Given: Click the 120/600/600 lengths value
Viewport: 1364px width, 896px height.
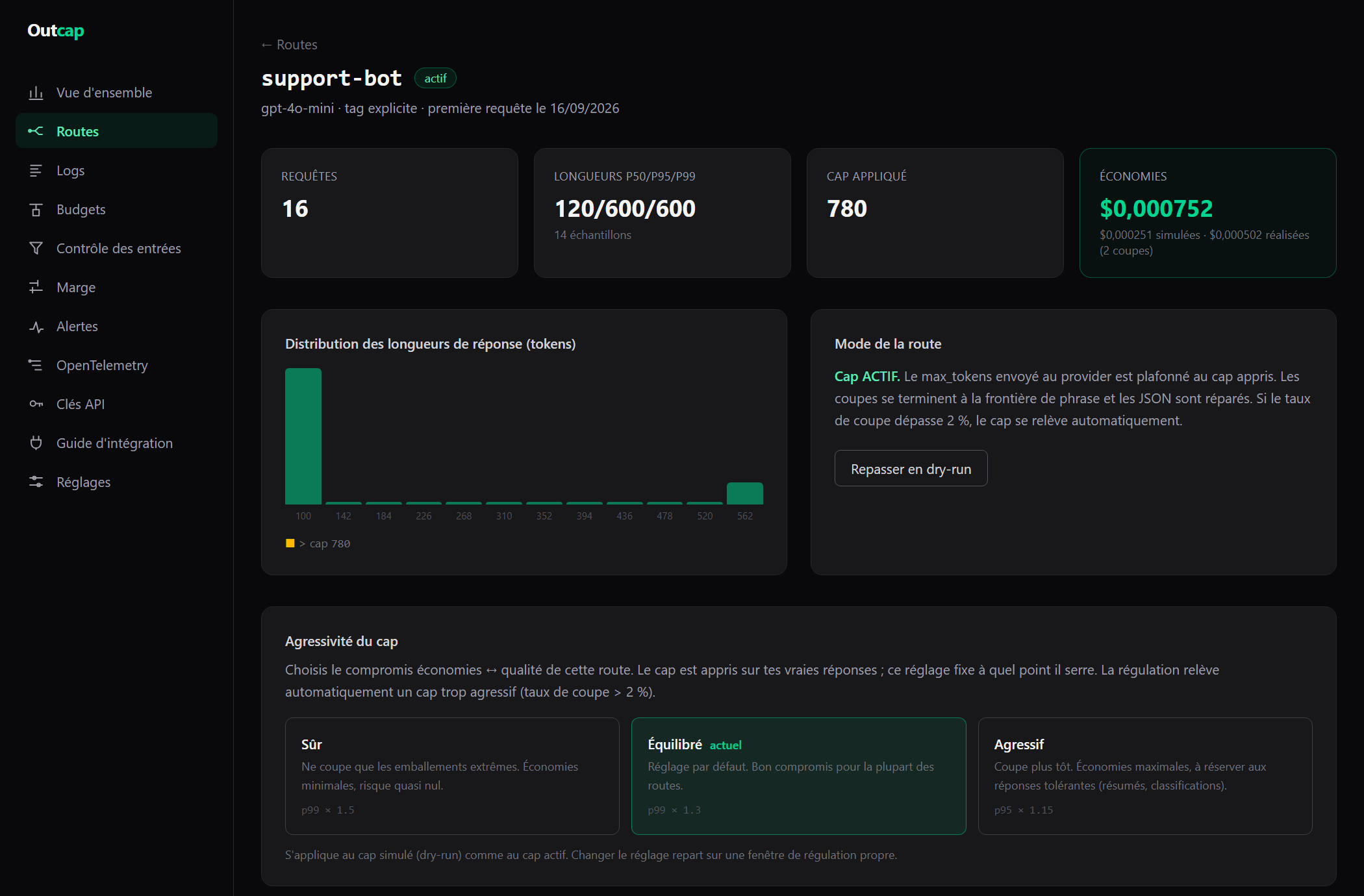Looking at the screenshot, I should point(625,208).
